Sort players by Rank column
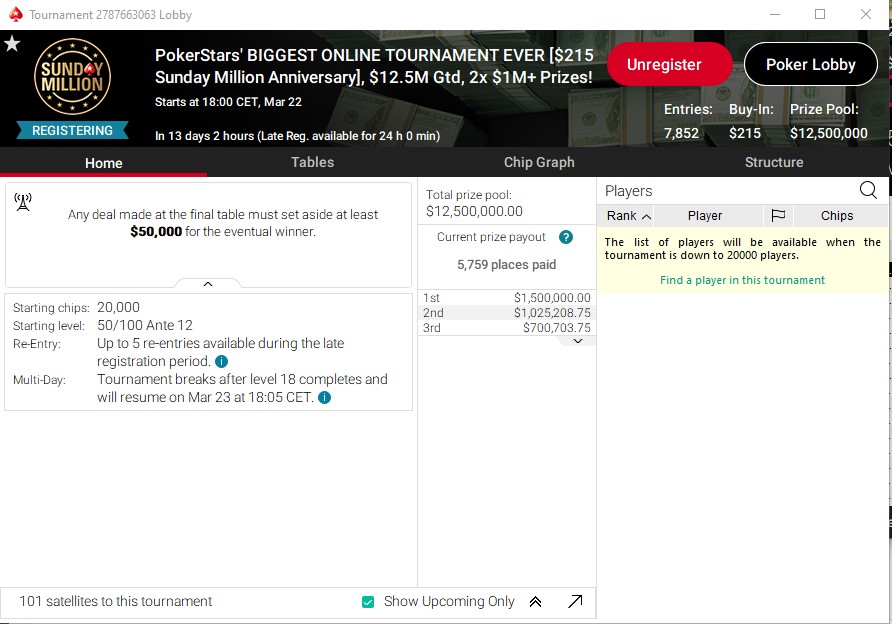 click(x=627, y=216)
